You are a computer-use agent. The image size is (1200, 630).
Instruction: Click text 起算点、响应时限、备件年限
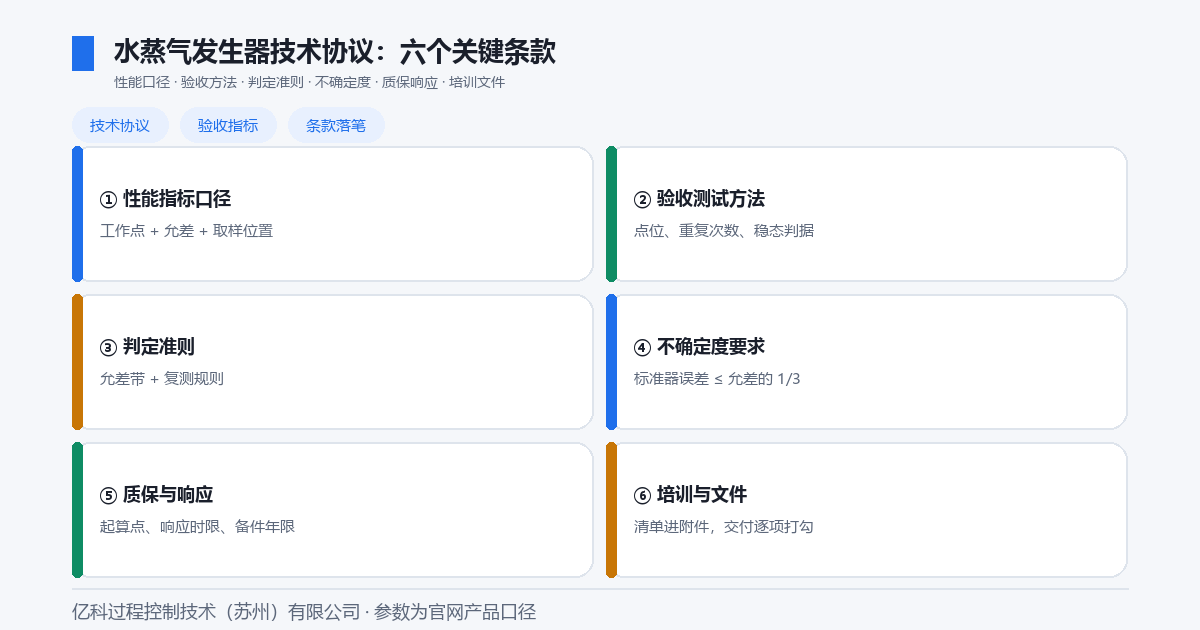(x=197, y=527)
